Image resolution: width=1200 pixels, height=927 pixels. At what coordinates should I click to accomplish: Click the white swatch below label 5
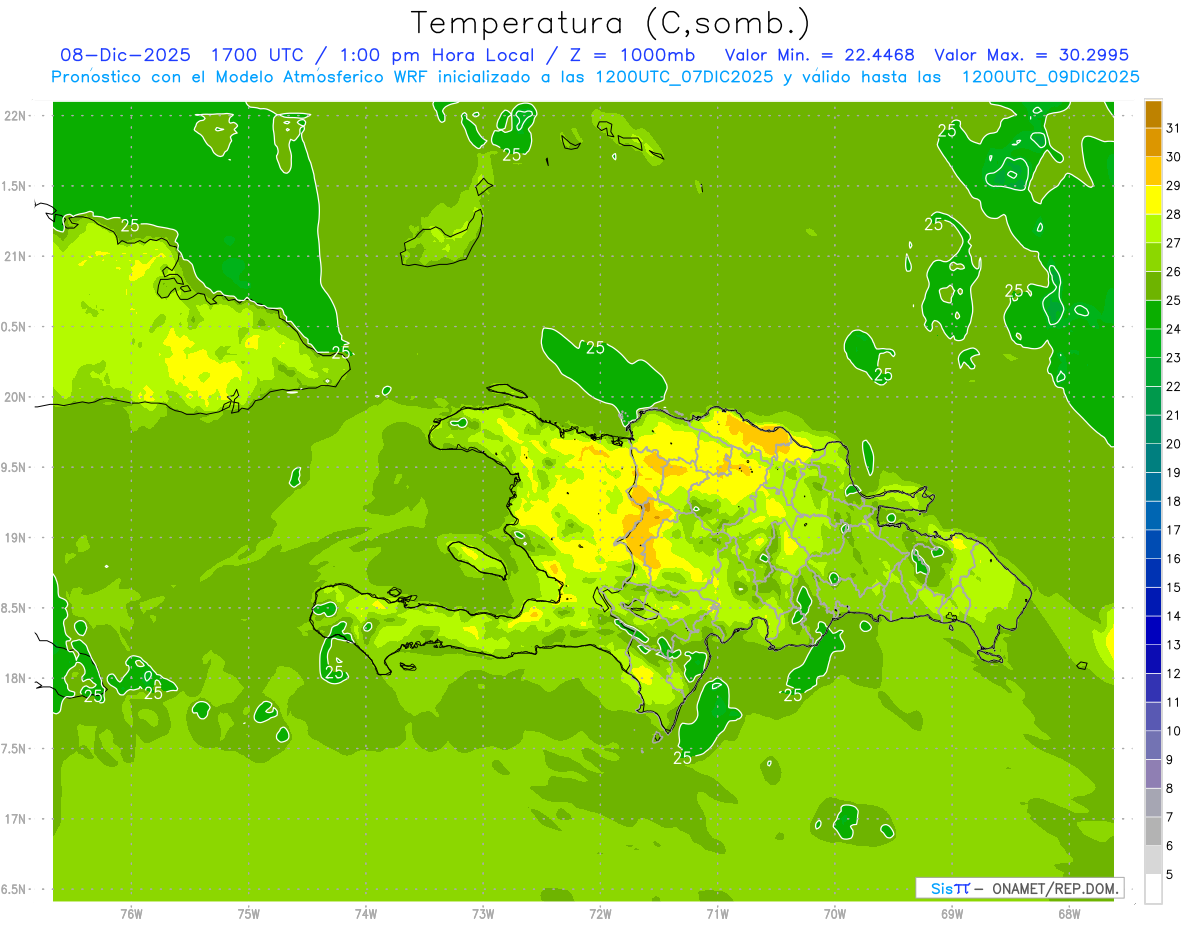[x=1153, y=889]
